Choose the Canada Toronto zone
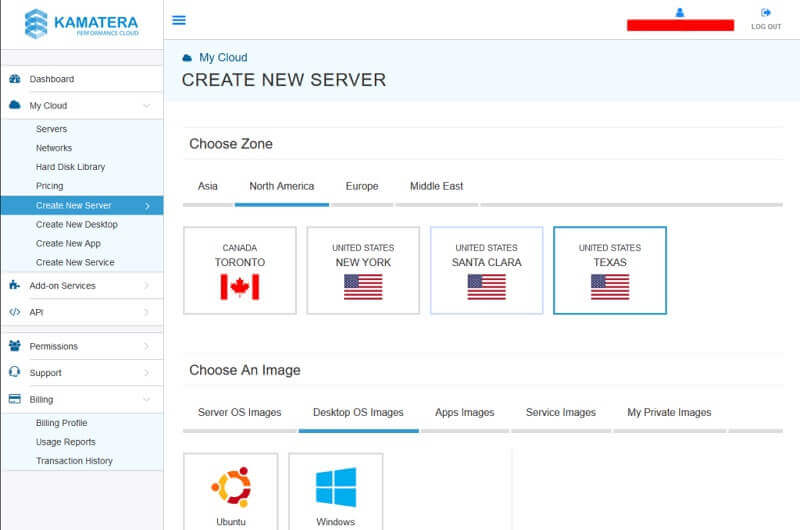The width and height of the screenshot is (800, 530). (240, 270)
